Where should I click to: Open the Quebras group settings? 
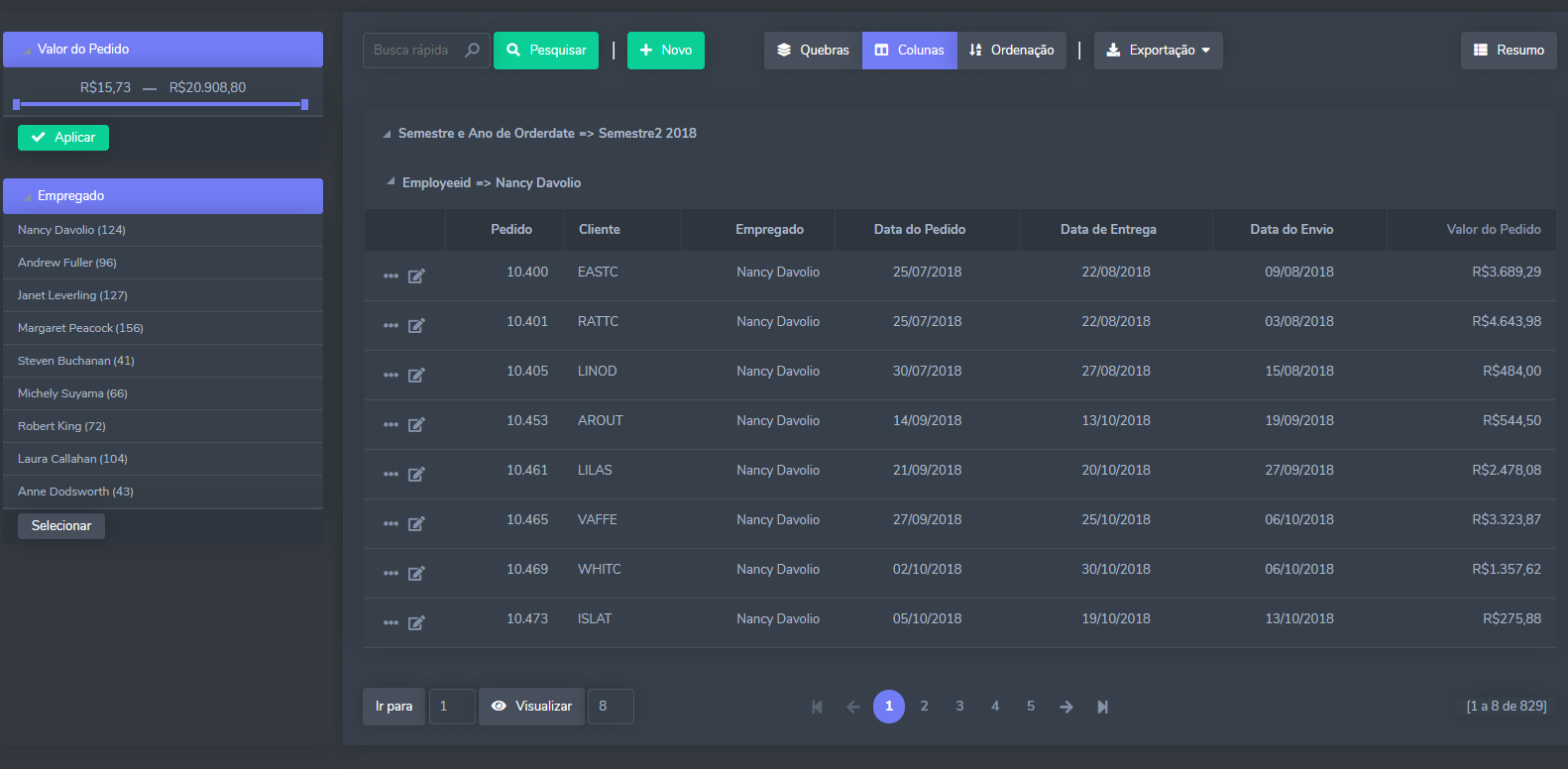(x=813, y=51)
